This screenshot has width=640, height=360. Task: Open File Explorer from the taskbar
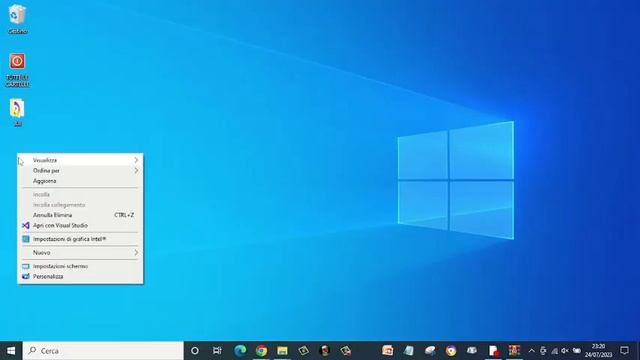coord(282,351)
